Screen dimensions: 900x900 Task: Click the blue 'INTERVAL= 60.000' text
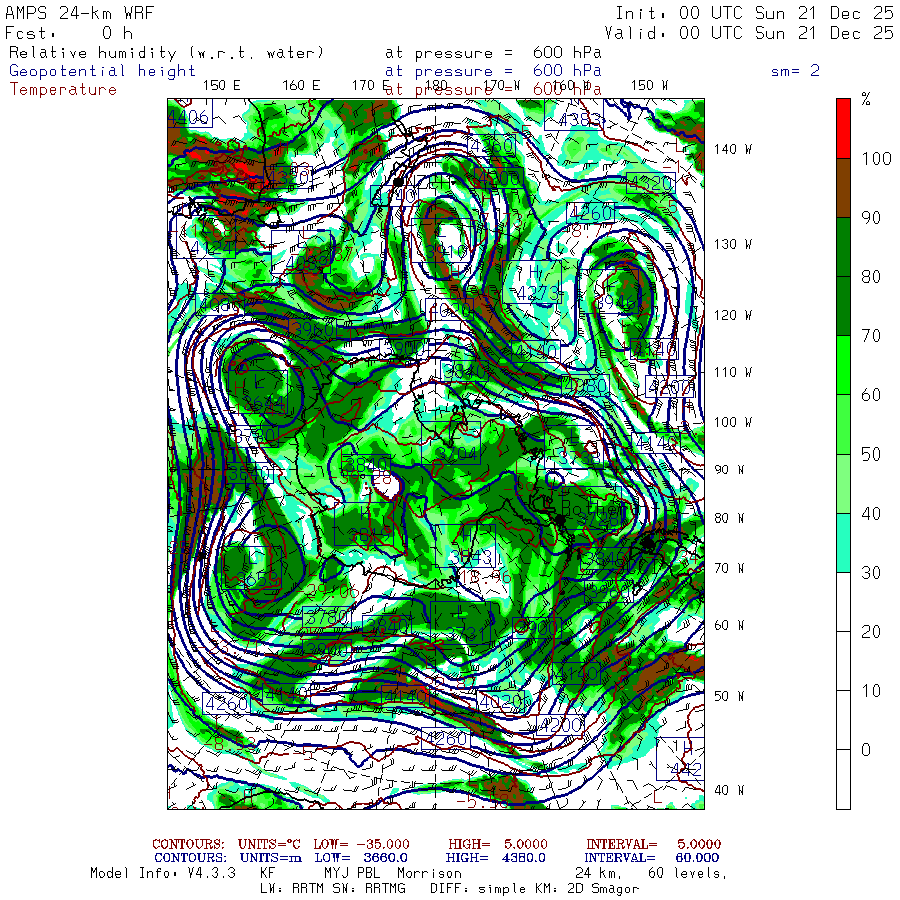[652, 858]
